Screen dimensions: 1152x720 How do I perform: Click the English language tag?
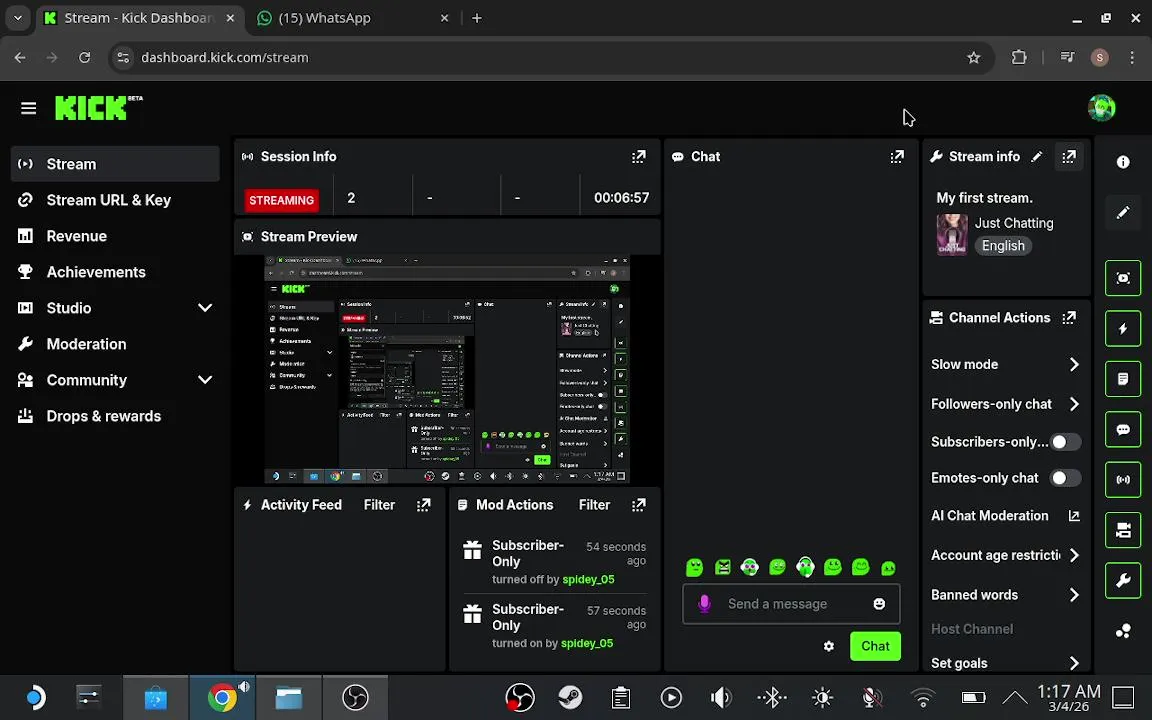point(1003,246)
